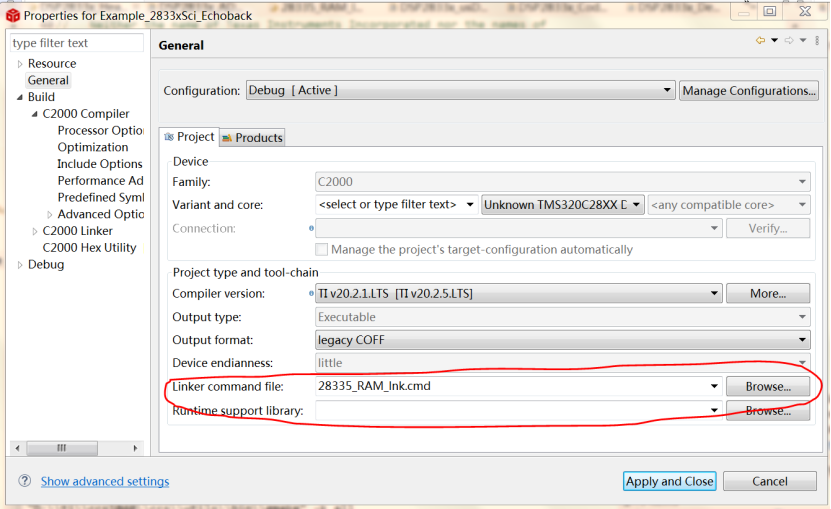The image size is (831, 509).
Task: Click the Cancel button
Action: click(x=770, y=481)
